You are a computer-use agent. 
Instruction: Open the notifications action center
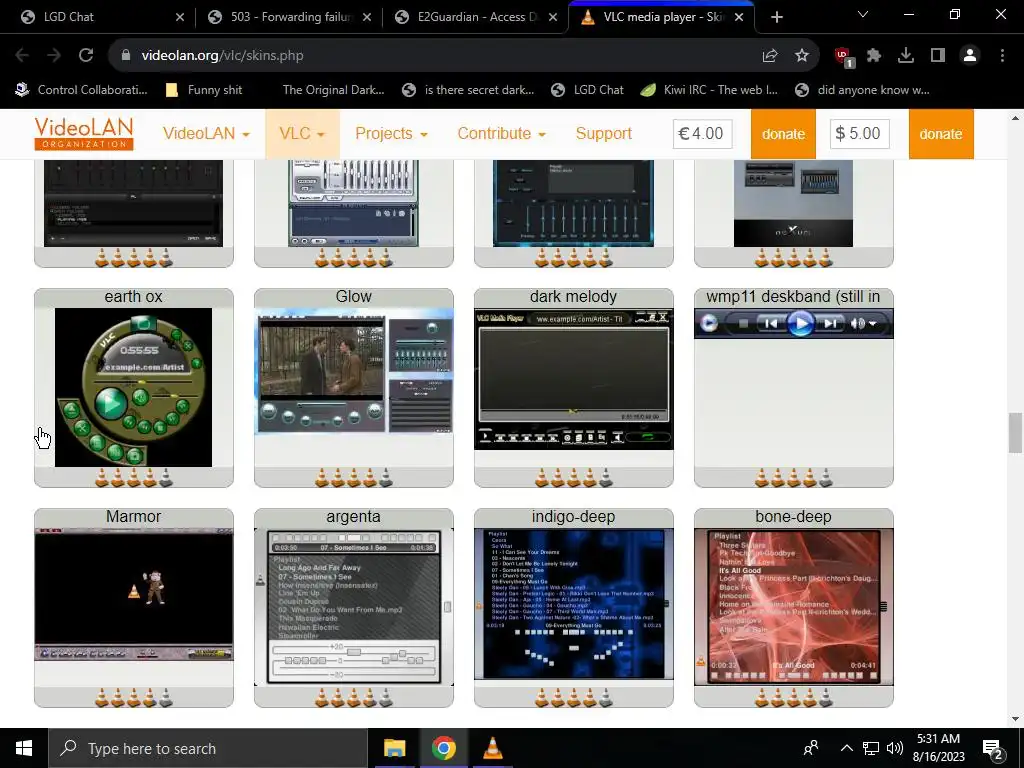click(x=993, y=749)
